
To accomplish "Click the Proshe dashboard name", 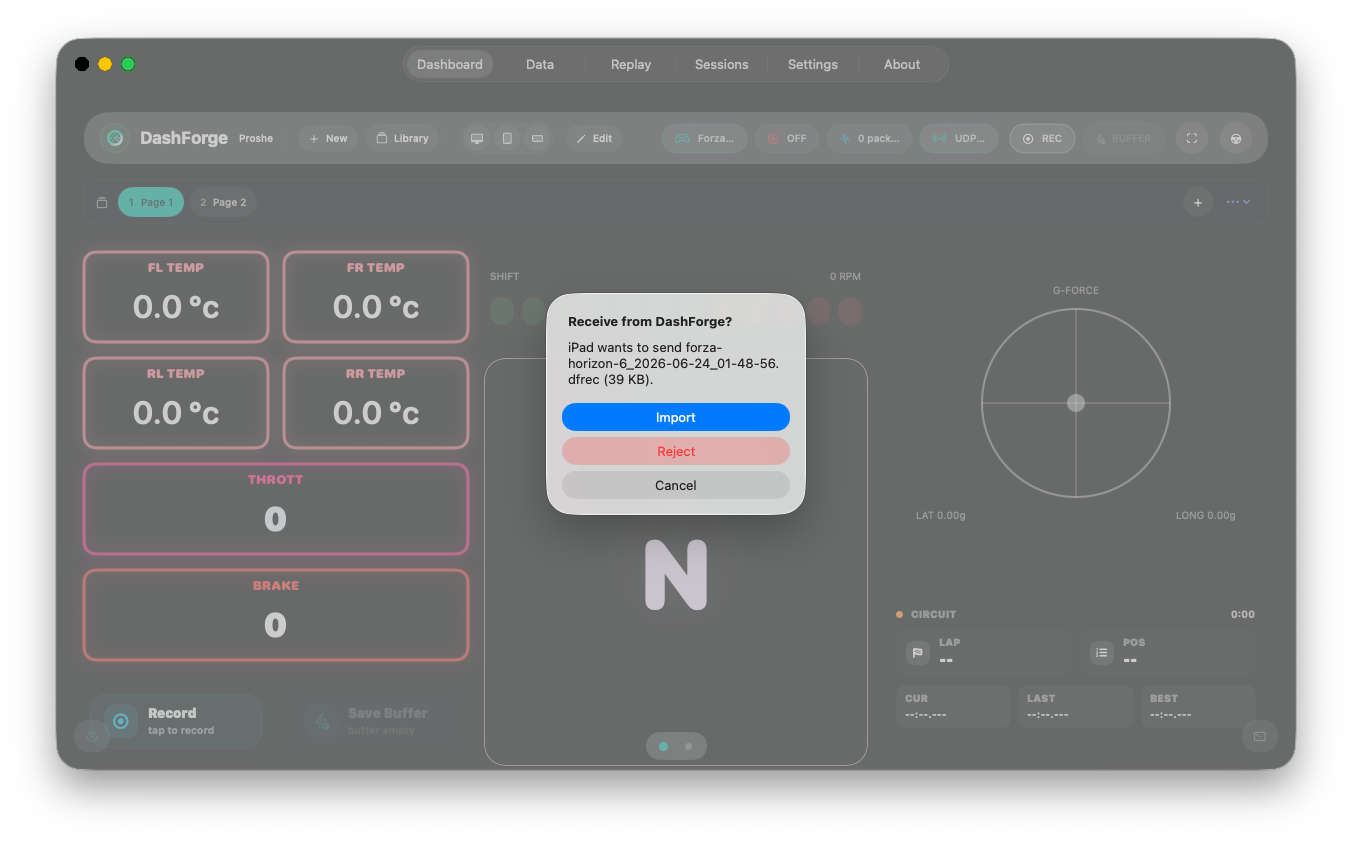I will [256, 138].
